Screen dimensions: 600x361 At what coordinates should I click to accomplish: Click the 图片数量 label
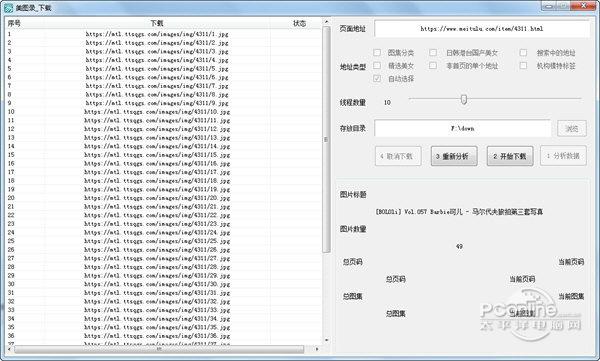[x=353, y=229]
